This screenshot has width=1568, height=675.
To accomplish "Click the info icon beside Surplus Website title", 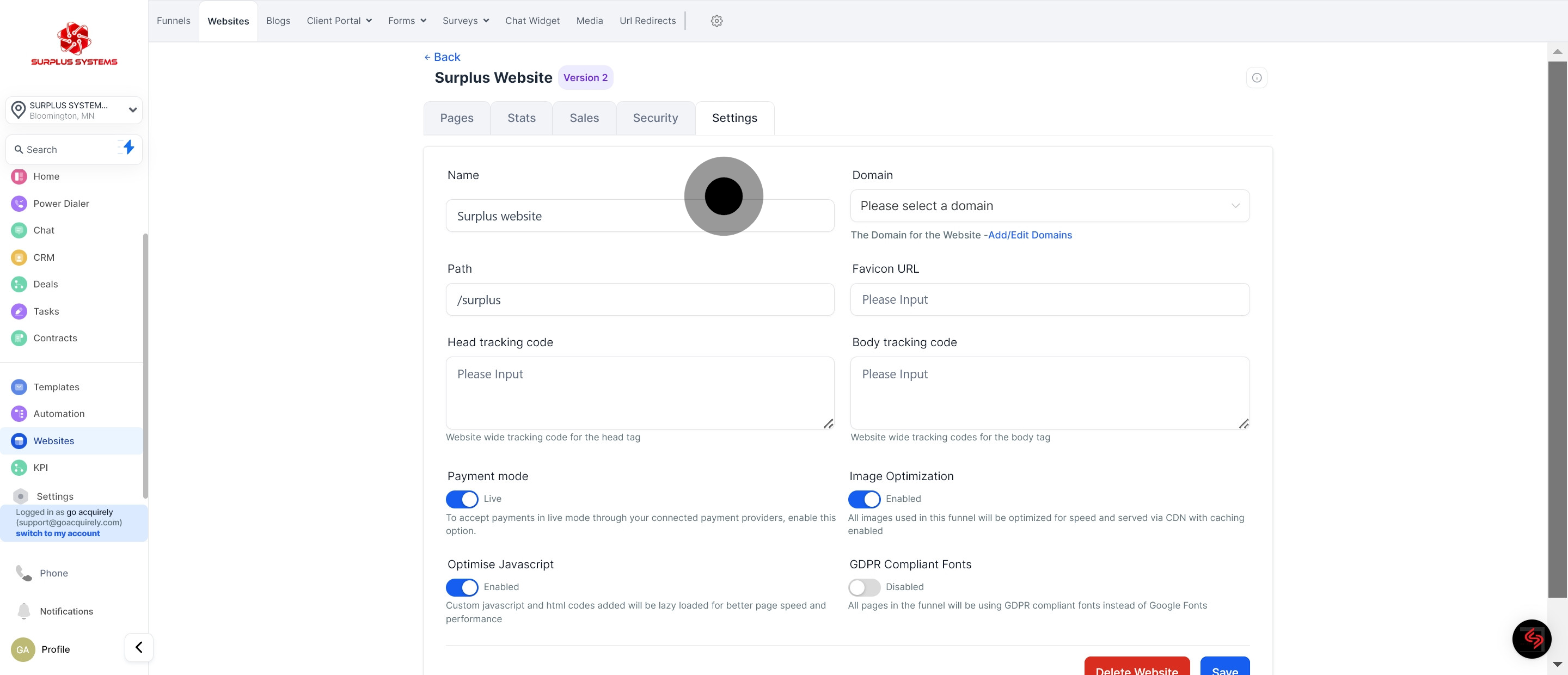I will (1257, 77).
